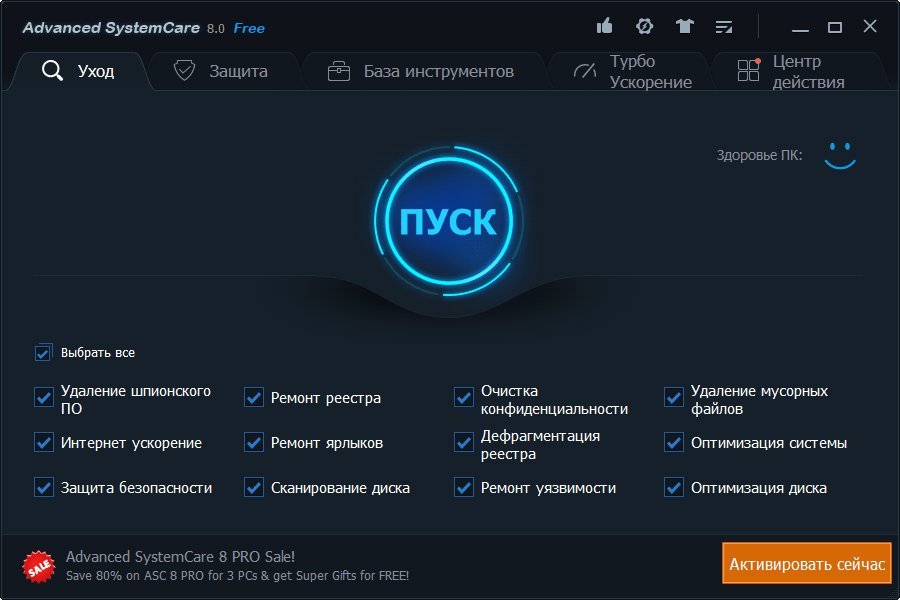Switch to the Уход tab
Screen dimensions: 900x600
click(79, 71)
